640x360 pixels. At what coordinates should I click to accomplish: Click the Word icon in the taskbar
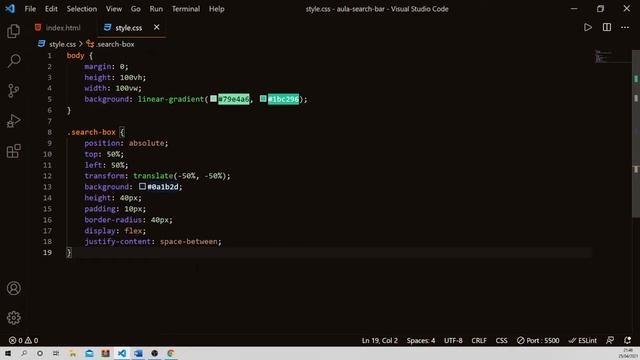[138, 353]
